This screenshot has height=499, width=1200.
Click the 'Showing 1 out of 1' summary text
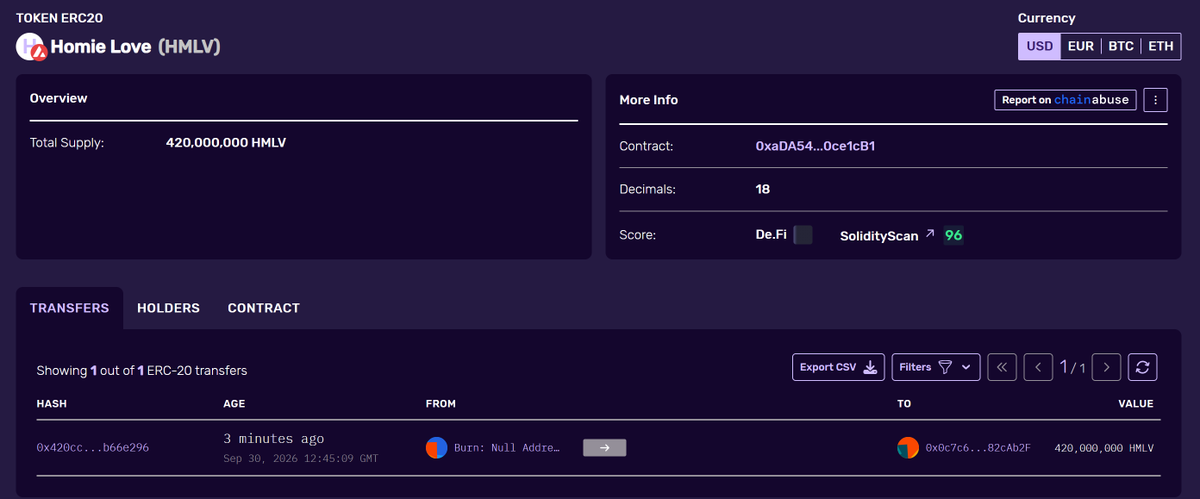[x=142, y=370]
